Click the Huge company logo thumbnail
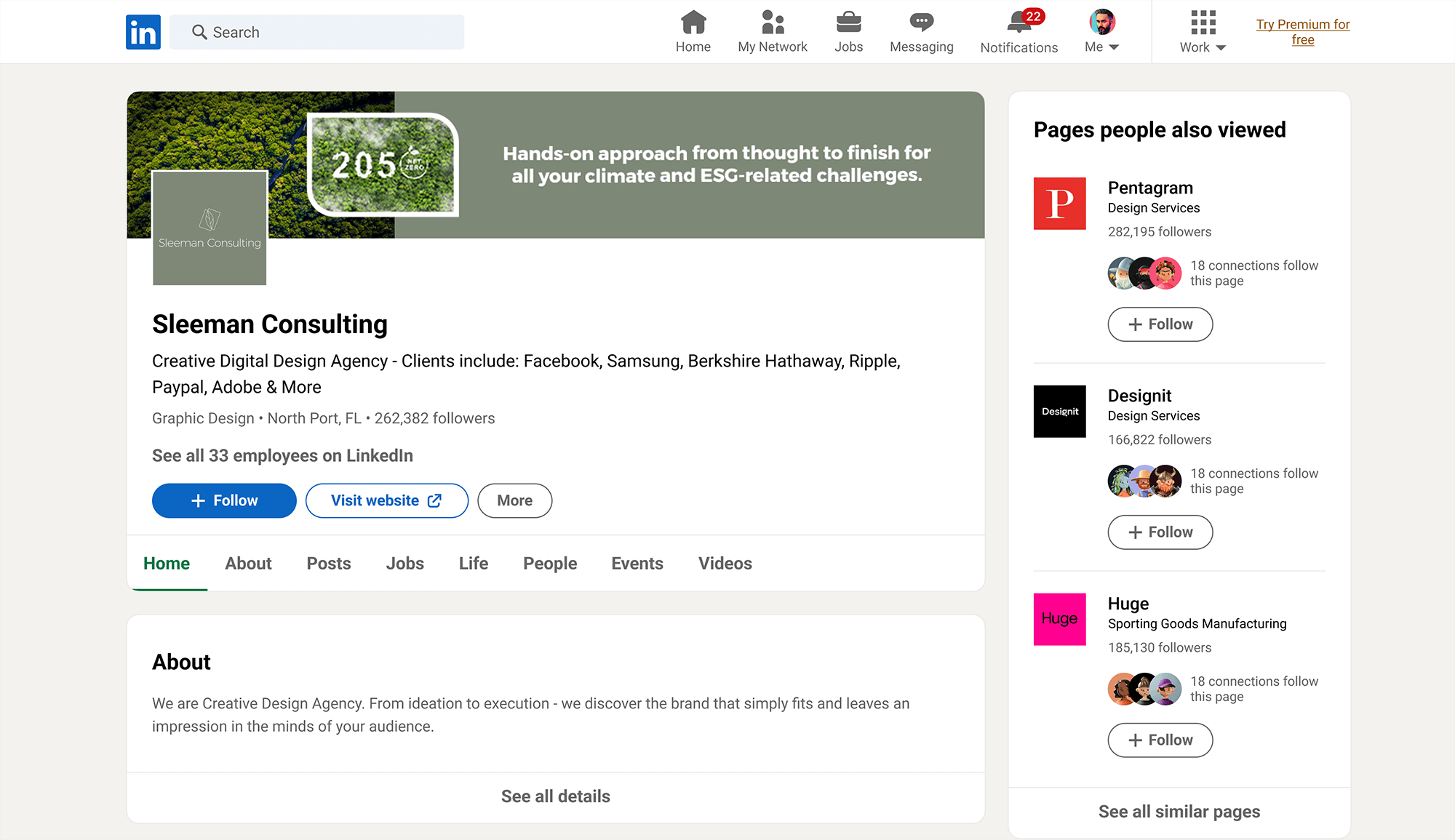 point(1059,619)
